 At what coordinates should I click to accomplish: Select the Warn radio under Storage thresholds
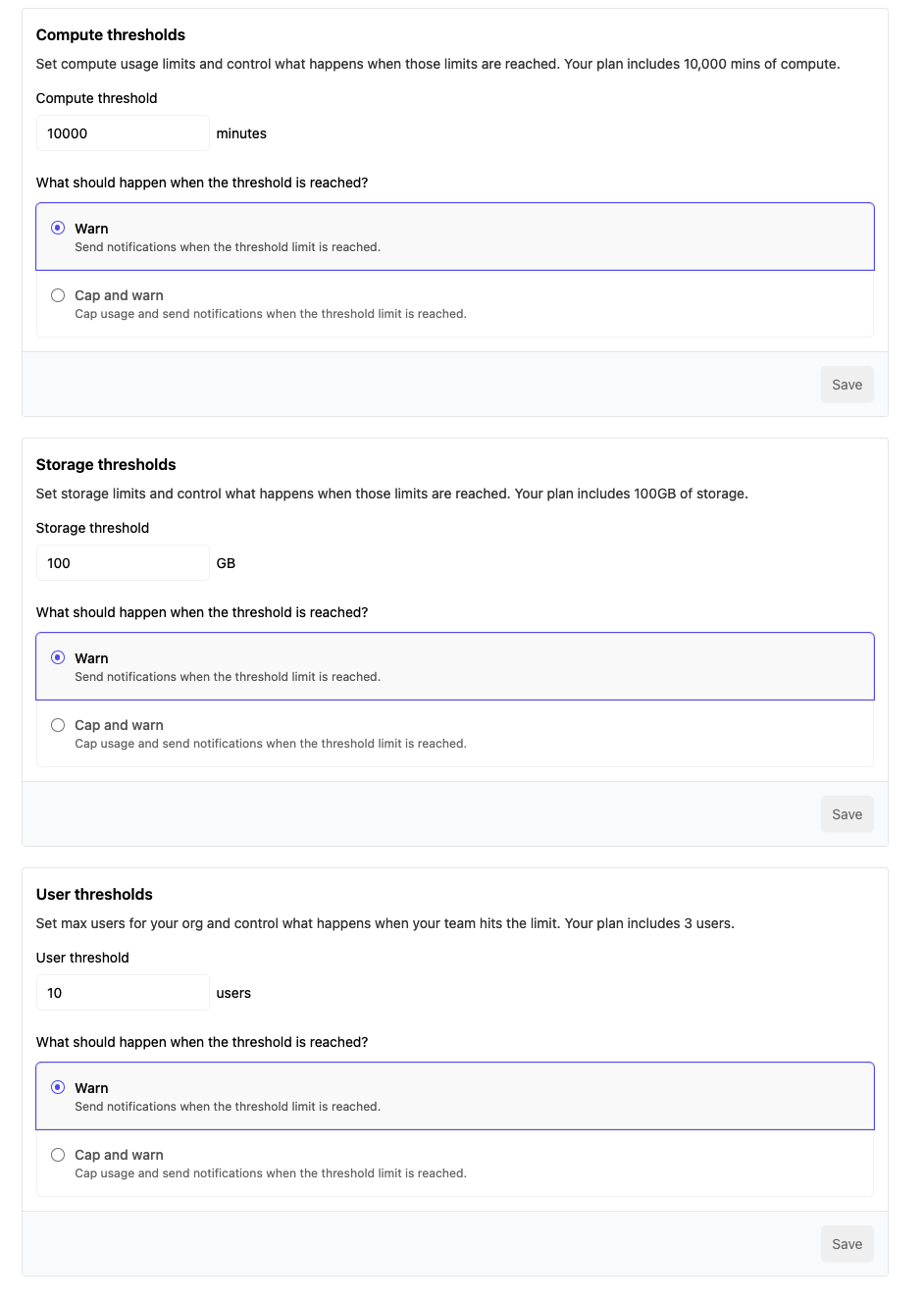click(x=58, y=657)
